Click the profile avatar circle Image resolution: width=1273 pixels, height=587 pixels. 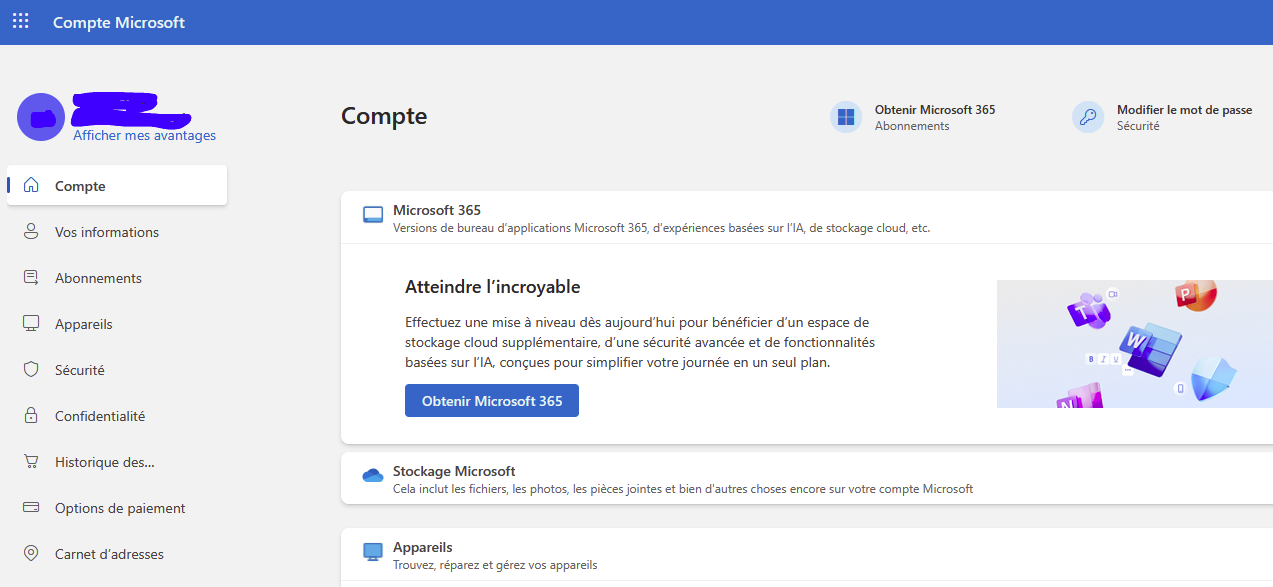point(41,117)
